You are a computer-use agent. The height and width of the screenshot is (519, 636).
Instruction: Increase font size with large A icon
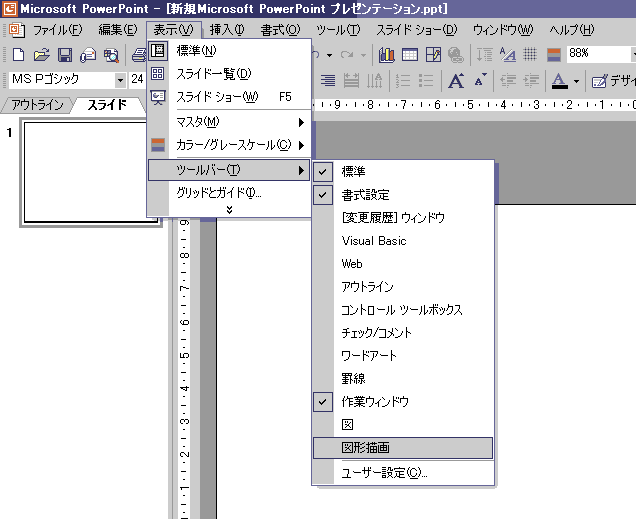tap(456, 80)
